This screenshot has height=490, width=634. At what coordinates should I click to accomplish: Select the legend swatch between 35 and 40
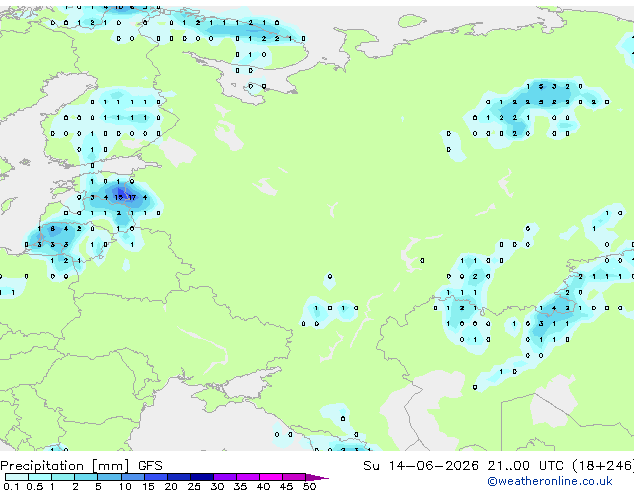248,477
